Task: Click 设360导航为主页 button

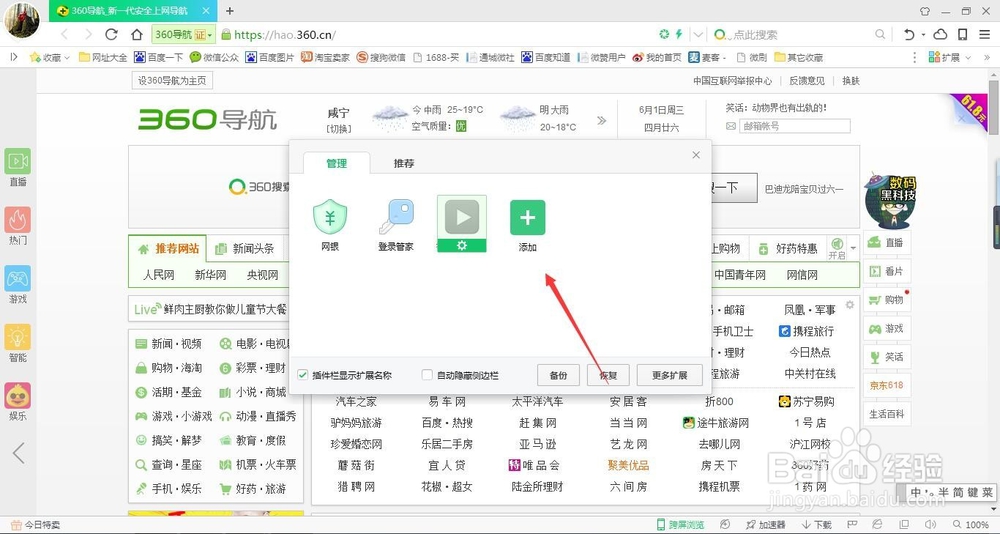Action: tap(172, 80)
